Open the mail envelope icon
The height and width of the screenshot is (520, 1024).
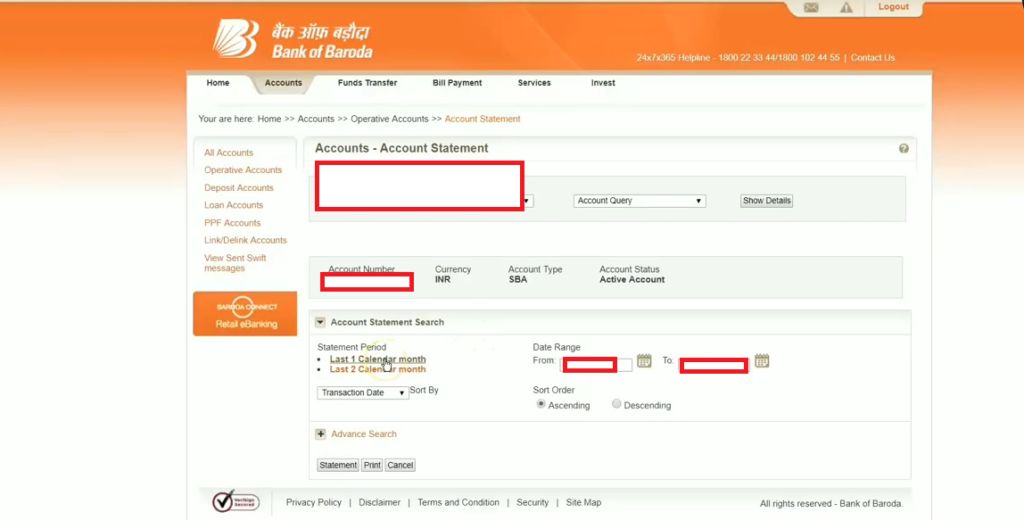(x=811, y=7)
